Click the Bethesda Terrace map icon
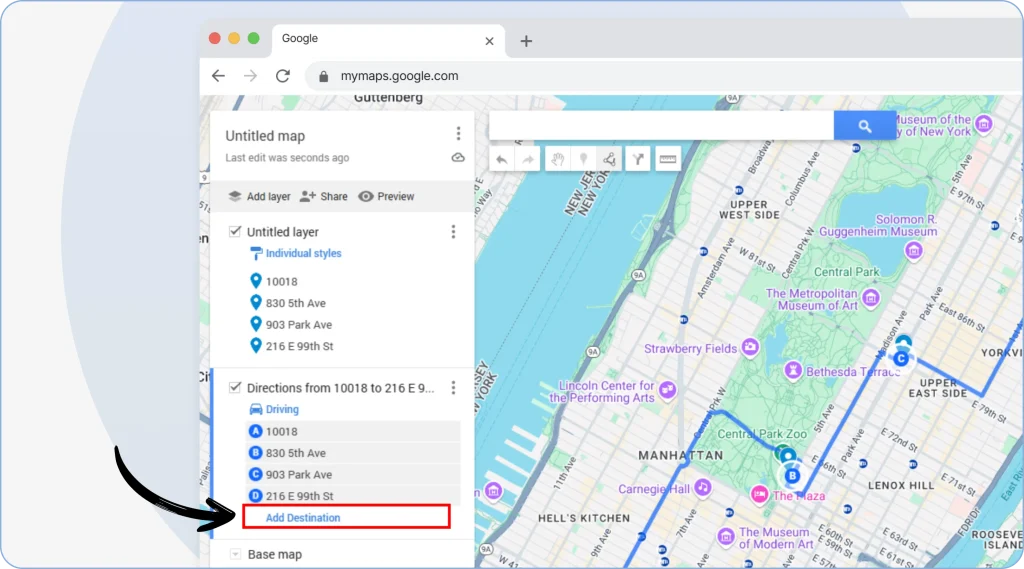Viewport: 1024px width, 569px height. point(793,371)
